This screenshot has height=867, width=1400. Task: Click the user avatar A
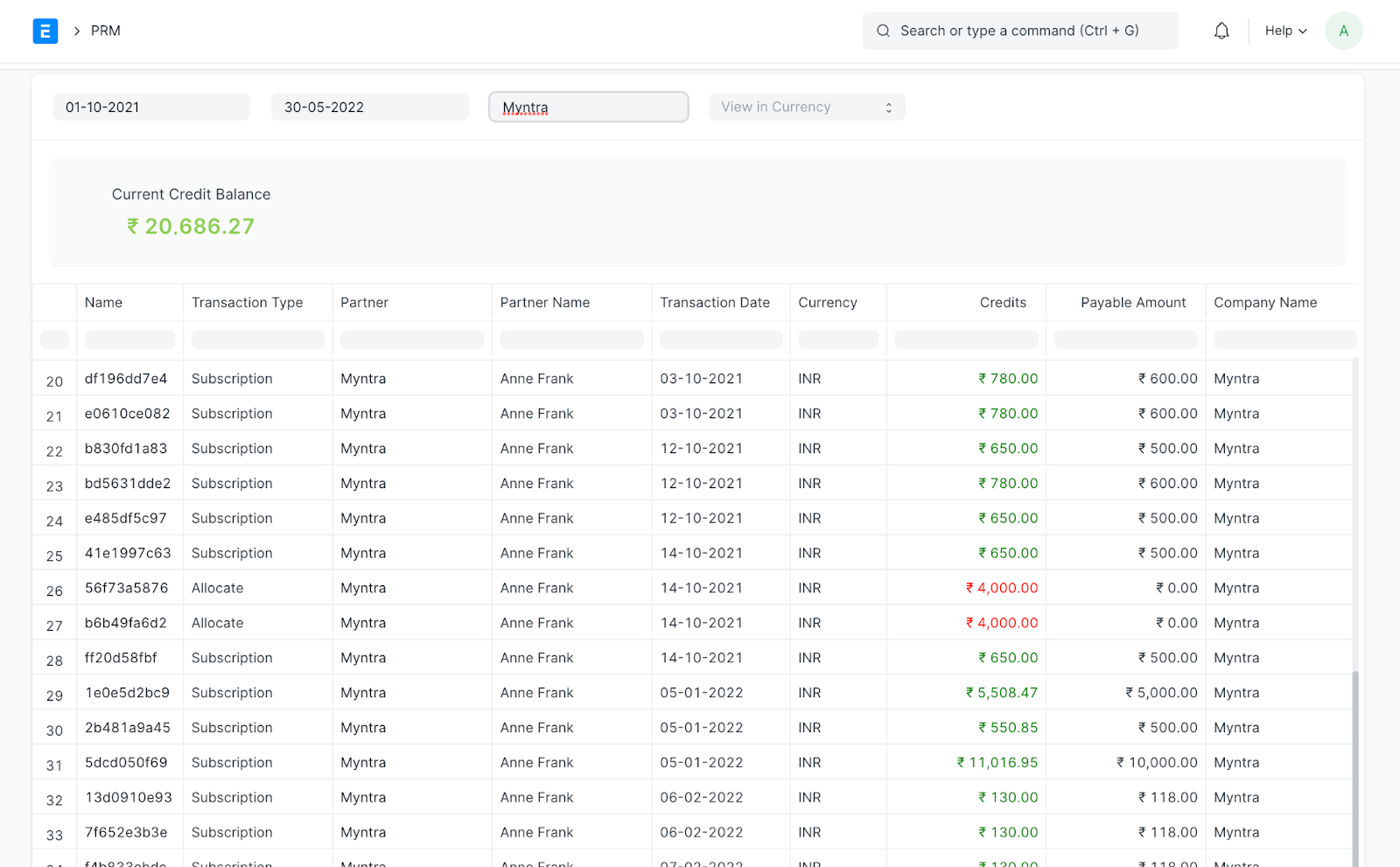point(1343,31)
